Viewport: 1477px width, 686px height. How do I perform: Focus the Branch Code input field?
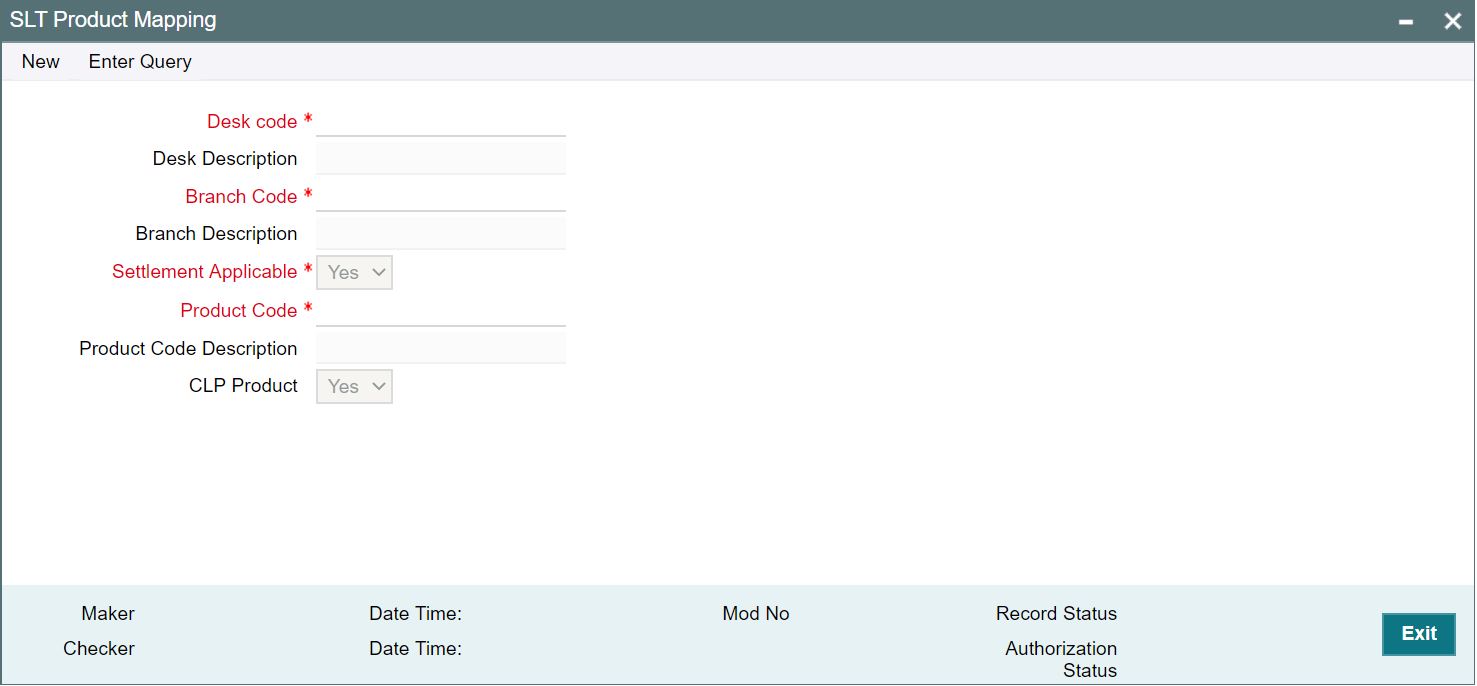(441, 196)
